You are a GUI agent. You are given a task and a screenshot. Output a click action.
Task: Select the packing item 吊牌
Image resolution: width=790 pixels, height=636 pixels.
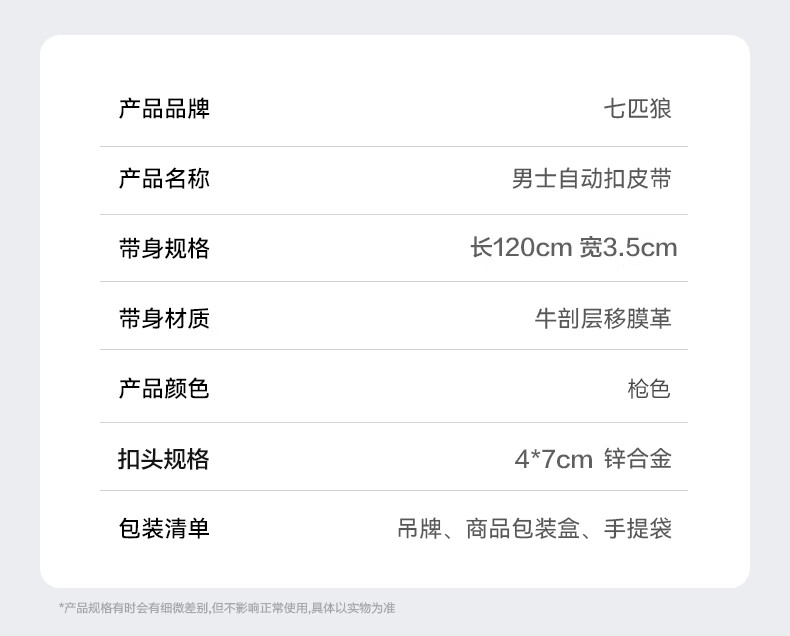[420, 529]
